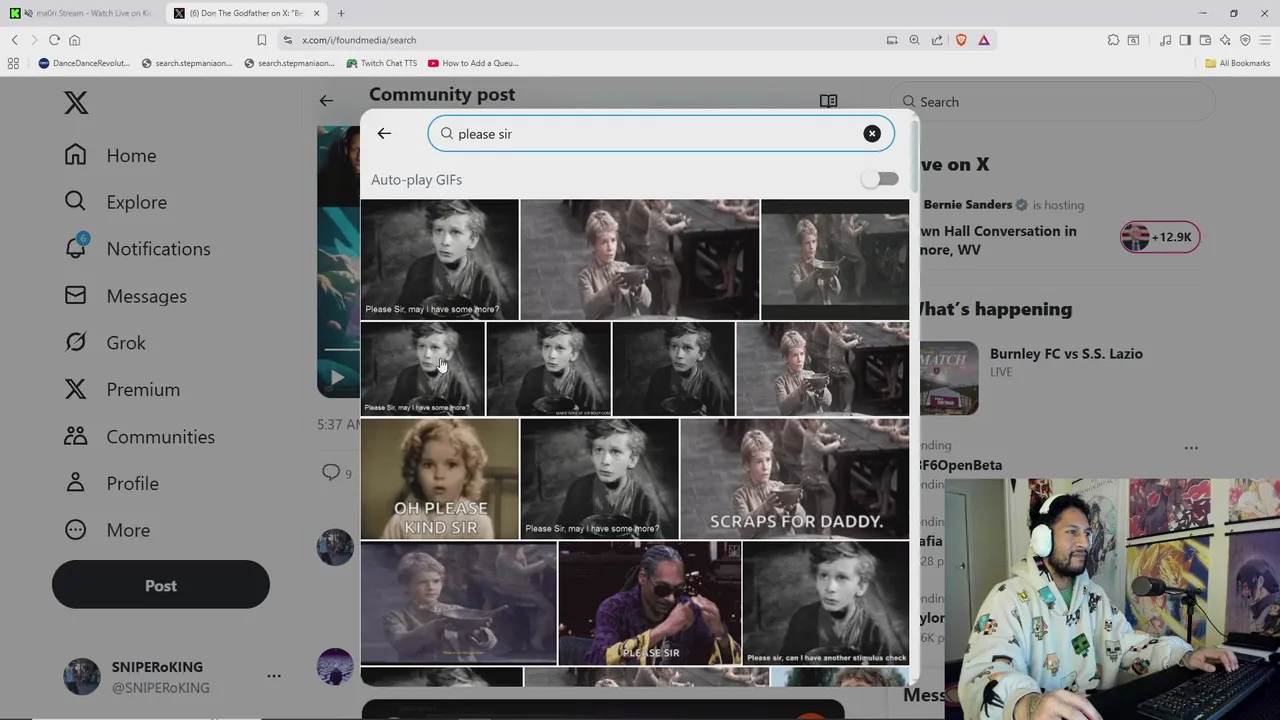Pick the 'another stimulus check' GIF
The image size is (1280, 720).
click(x=826, y=603)
